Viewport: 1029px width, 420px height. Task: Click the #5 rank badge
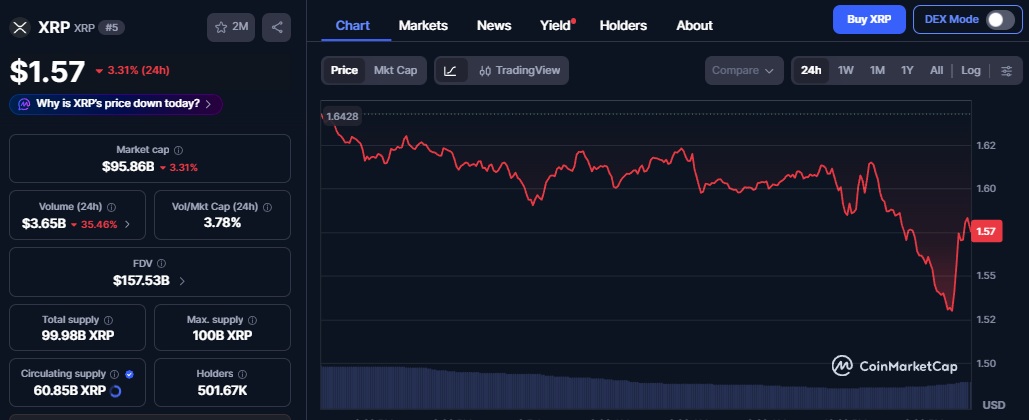click(x=112, y=28)
